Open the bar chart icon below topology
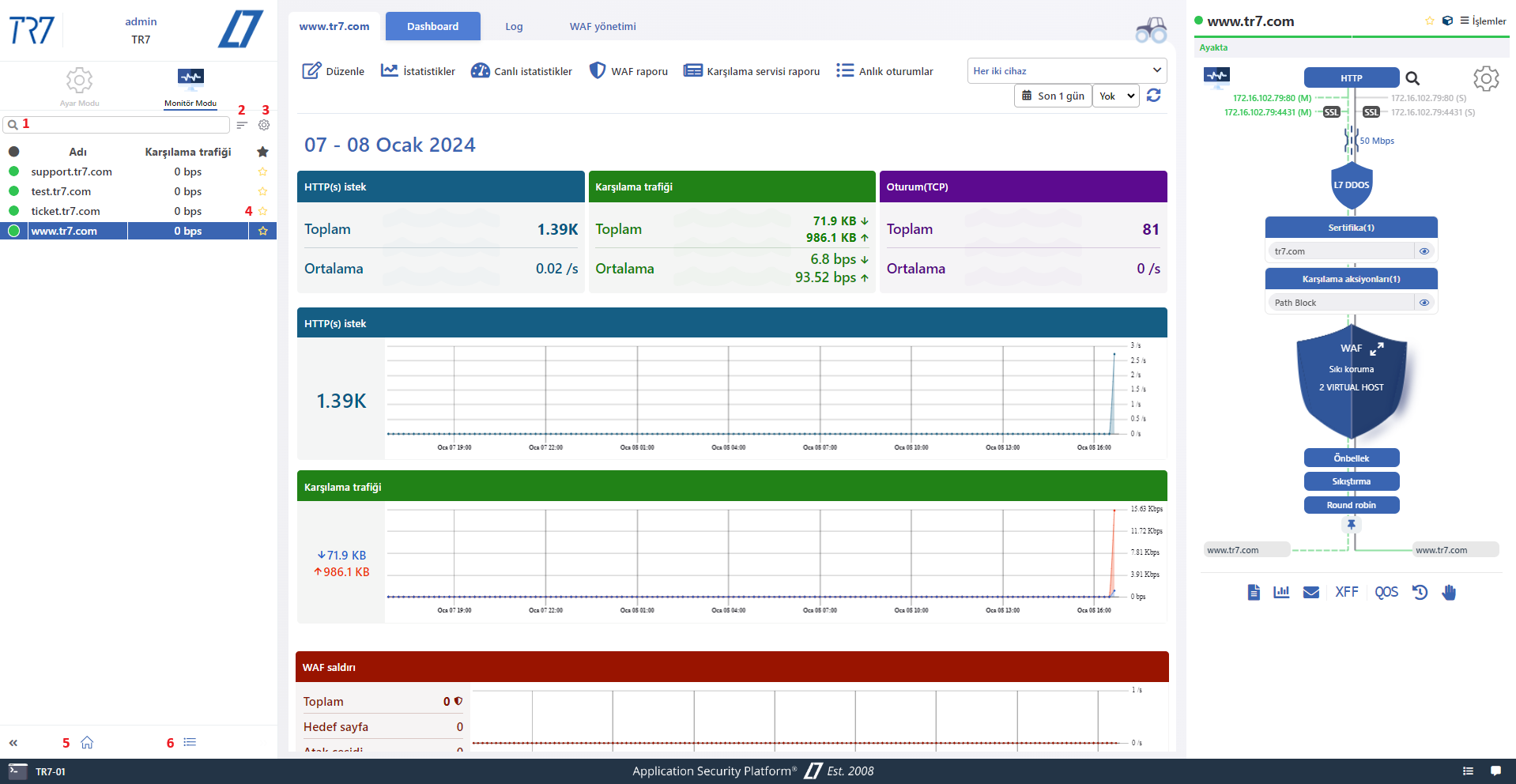This screenshot has height=784, width=1516. point(1281,592)
